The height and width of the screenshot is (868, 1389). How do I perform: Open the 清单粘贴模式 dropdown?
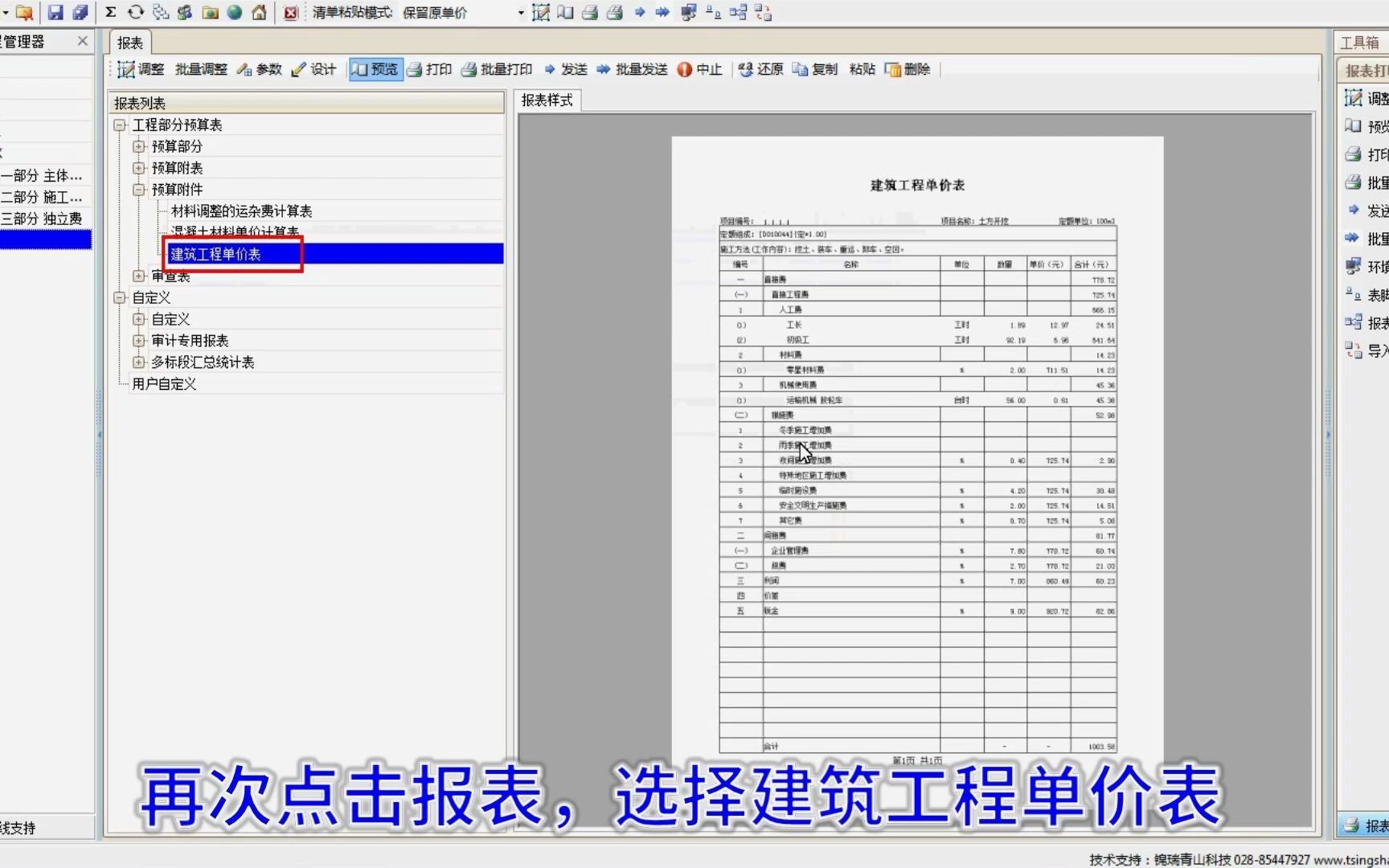point(521,13)
